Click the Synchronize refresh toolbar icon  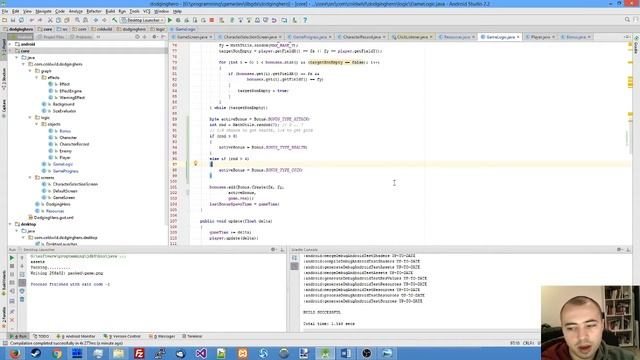coord(21,20)
